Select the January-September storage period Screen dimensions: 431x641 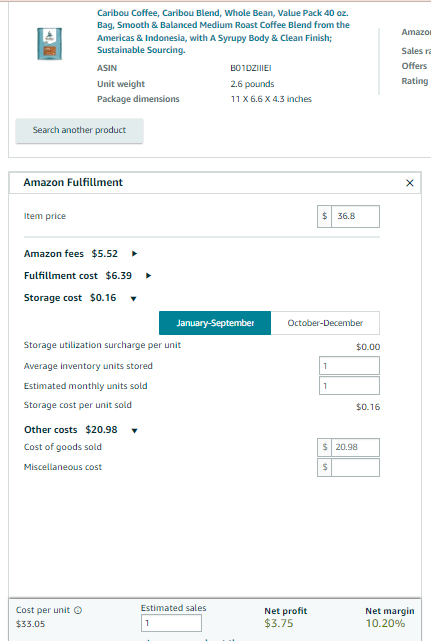pyautogui.click(x=215, y=323)
